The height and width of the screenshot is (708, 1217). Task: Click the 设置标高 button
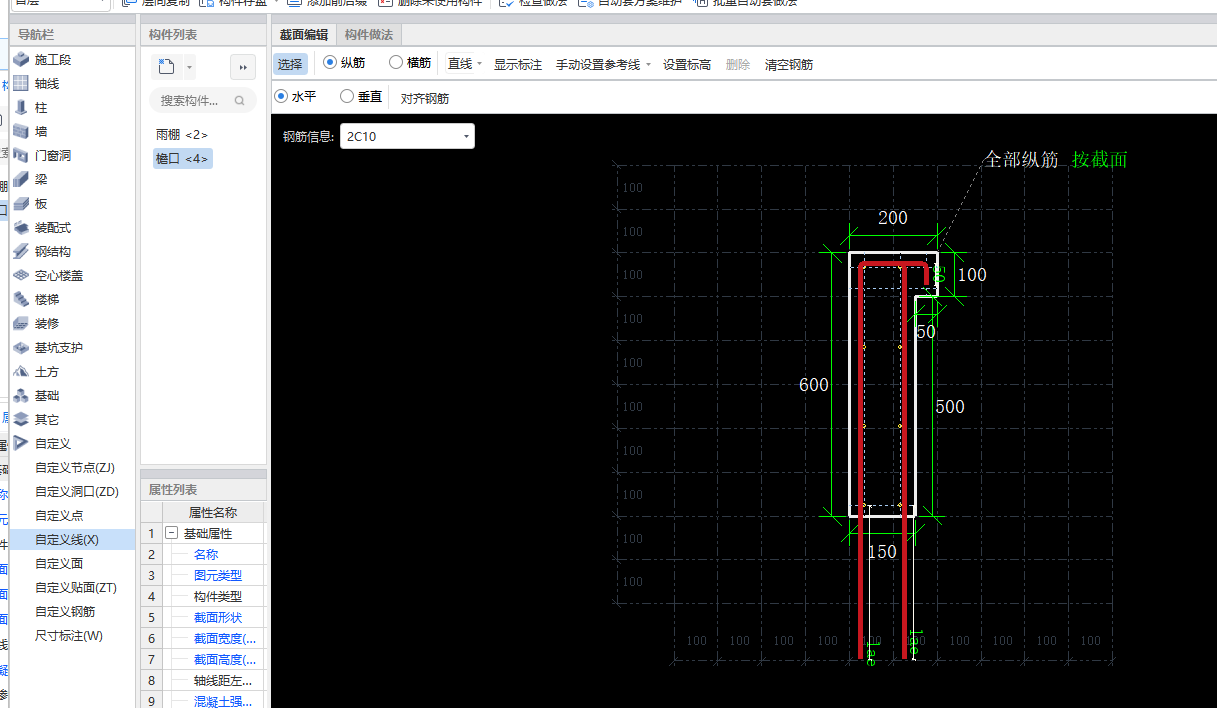pyautogui.click(x=687, y=64)
